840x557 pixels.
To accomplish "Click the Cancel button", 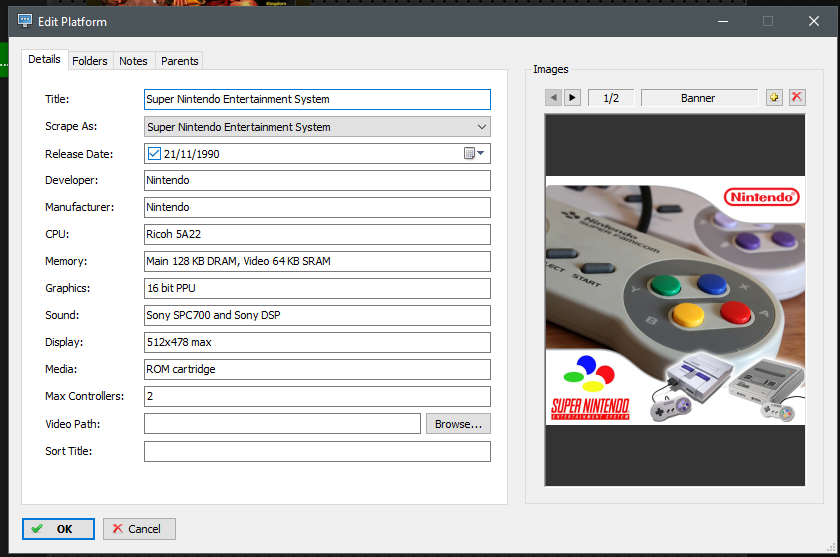I will [139, 529].
